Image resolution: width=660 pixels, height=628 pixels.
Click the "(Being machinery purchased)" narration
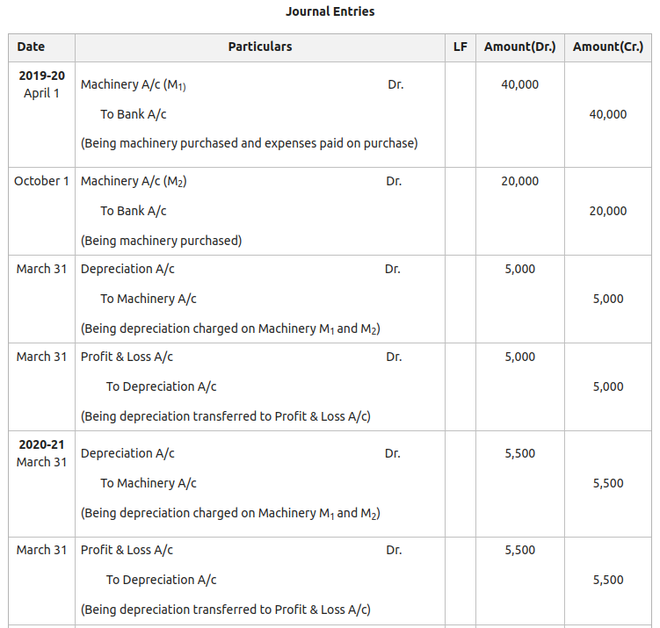(161, 240)
